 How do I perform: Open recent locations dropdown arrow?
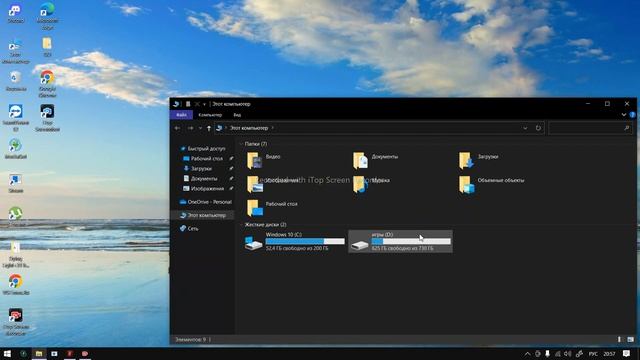point(200,128)
